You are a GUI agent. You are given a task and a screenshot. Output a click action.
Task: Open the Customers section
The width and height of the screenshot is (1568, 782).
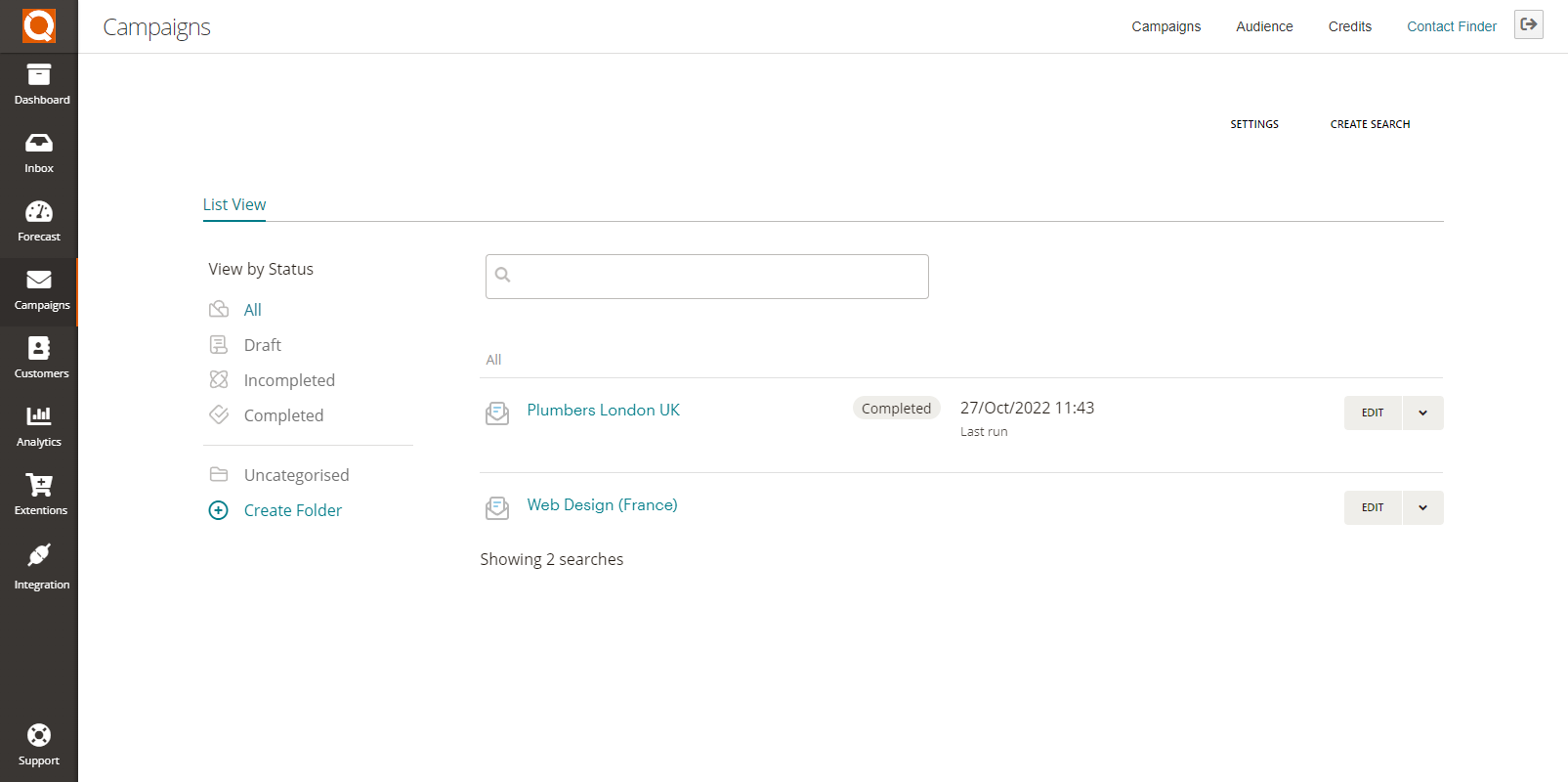39,357
